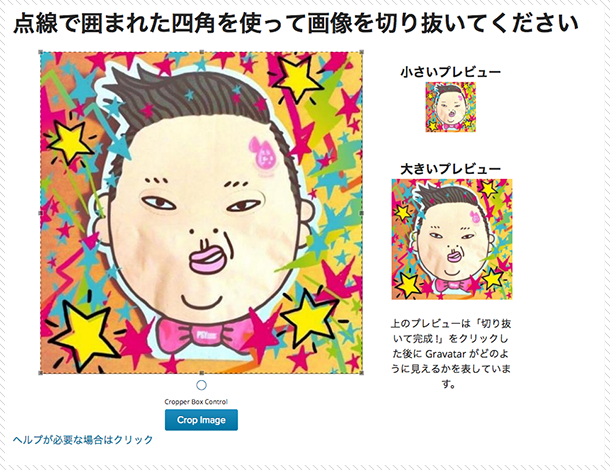Click the bottom-right corner crop handle

point(362,373)
